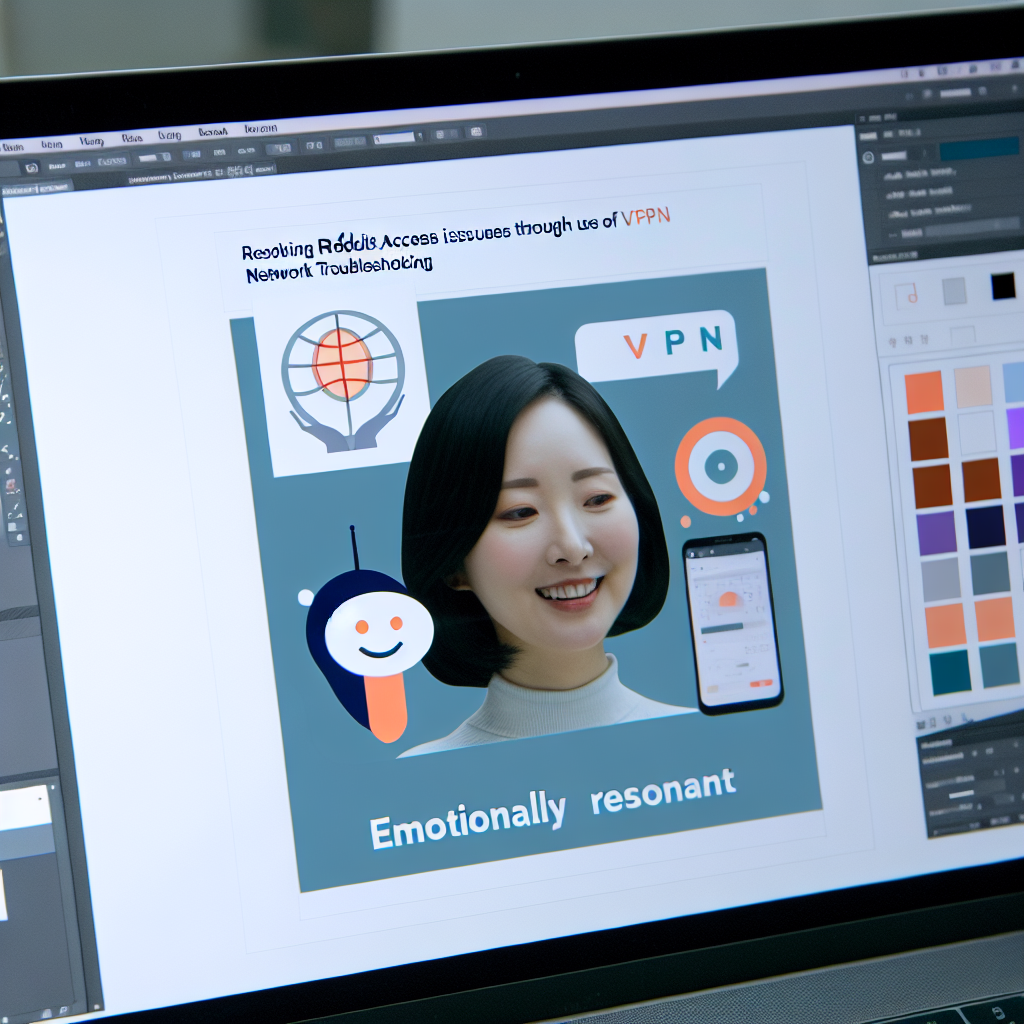
Task: Select the orange target circle graphic
Action: pyautogui.click(x=720, y=466)
